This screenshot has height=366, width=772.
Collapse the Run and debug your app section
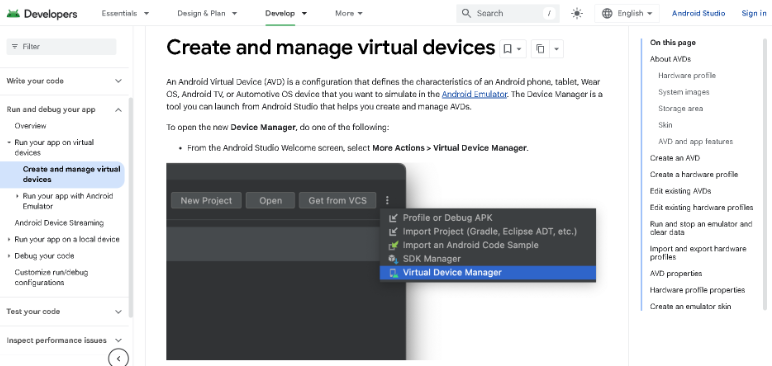(x=64, y=109)
